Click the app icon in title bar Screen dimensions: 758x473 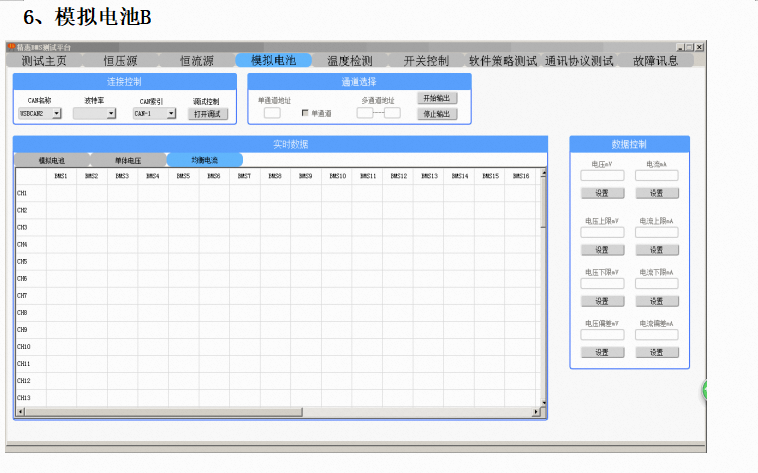[x=11, y=47]
